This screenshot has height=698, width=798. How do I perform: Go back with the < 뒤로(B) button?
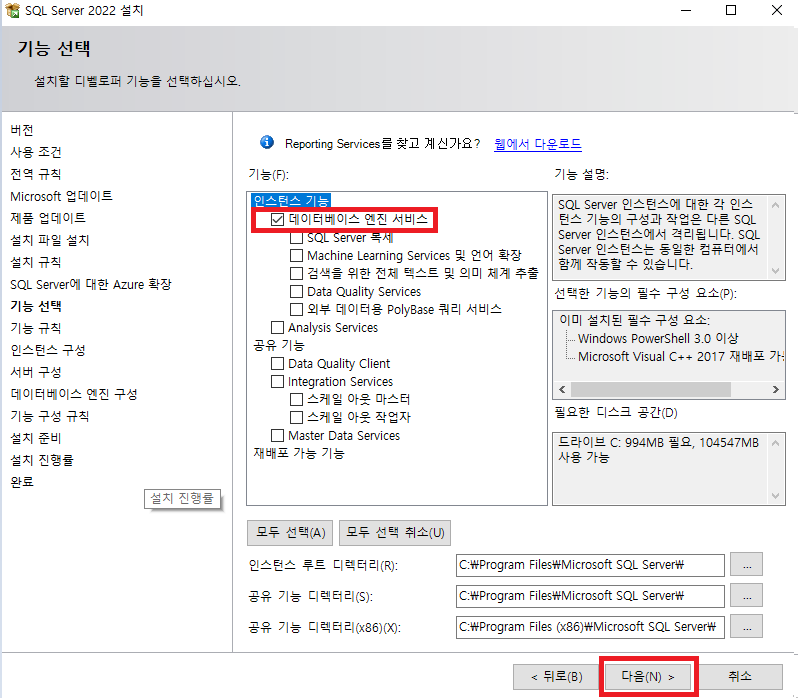click(556, 677)
